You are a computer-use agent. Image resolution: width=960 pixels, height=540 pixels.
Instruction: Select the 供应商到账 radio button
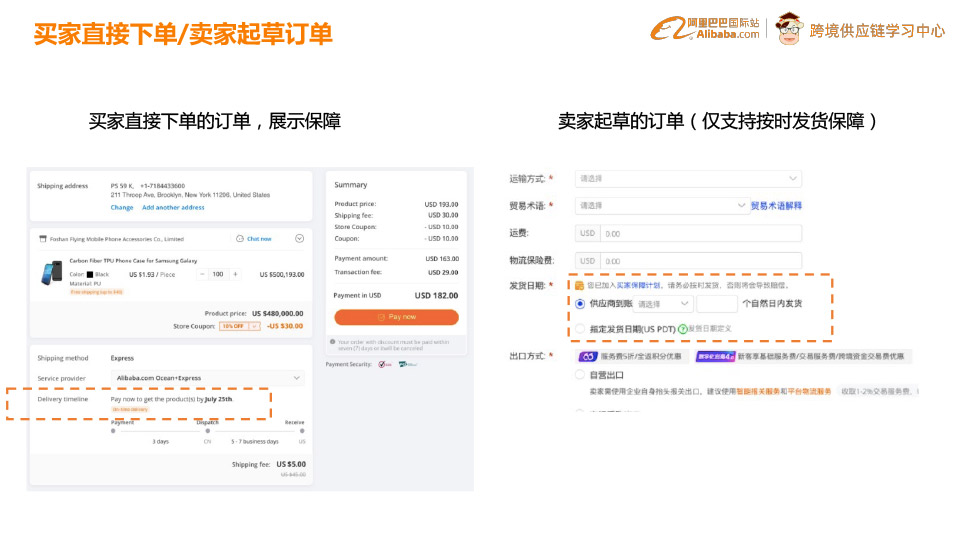pos(580,303)
